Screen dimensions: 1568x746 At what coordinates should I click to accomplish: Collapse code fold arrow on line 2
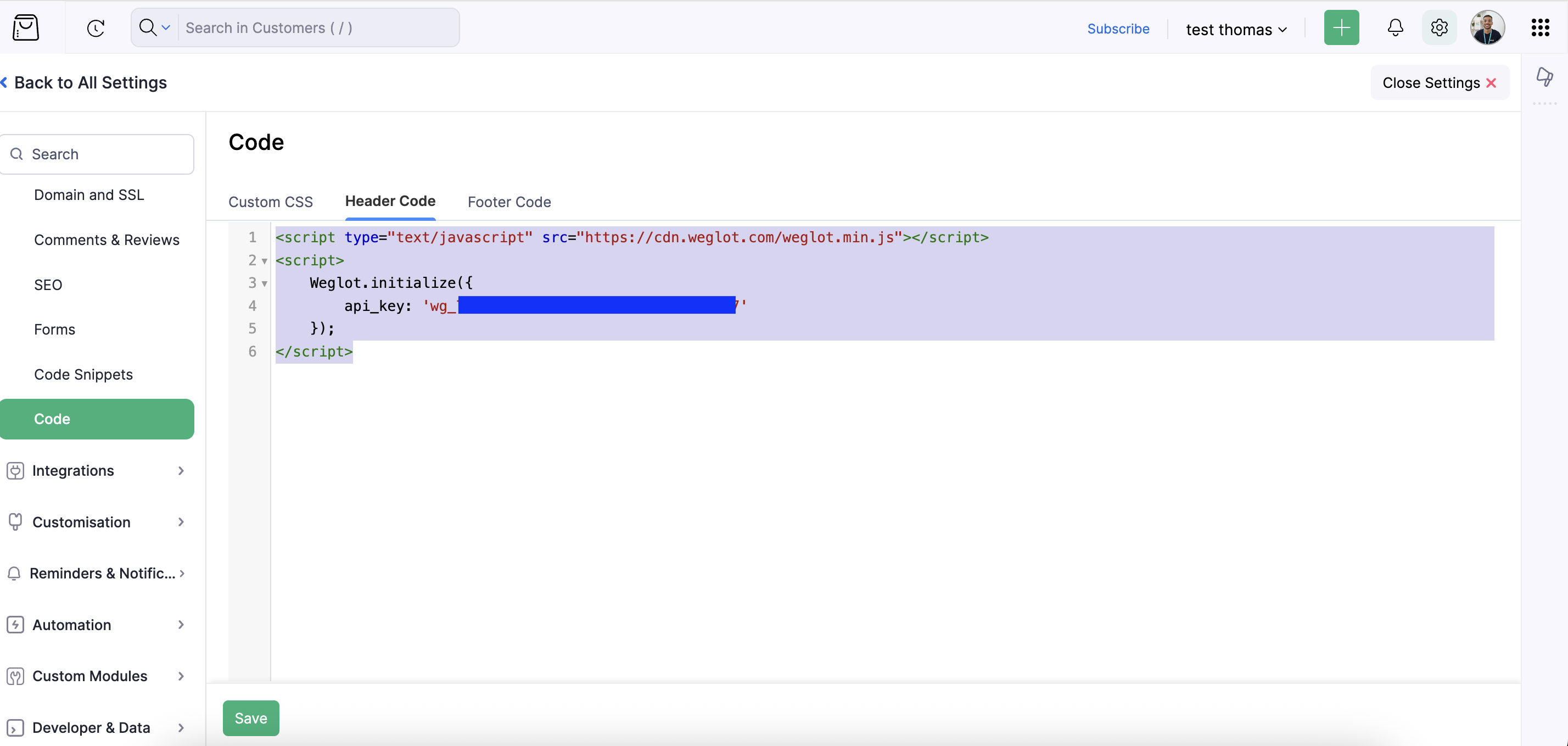pyautogui.click(x=264, y=261)
